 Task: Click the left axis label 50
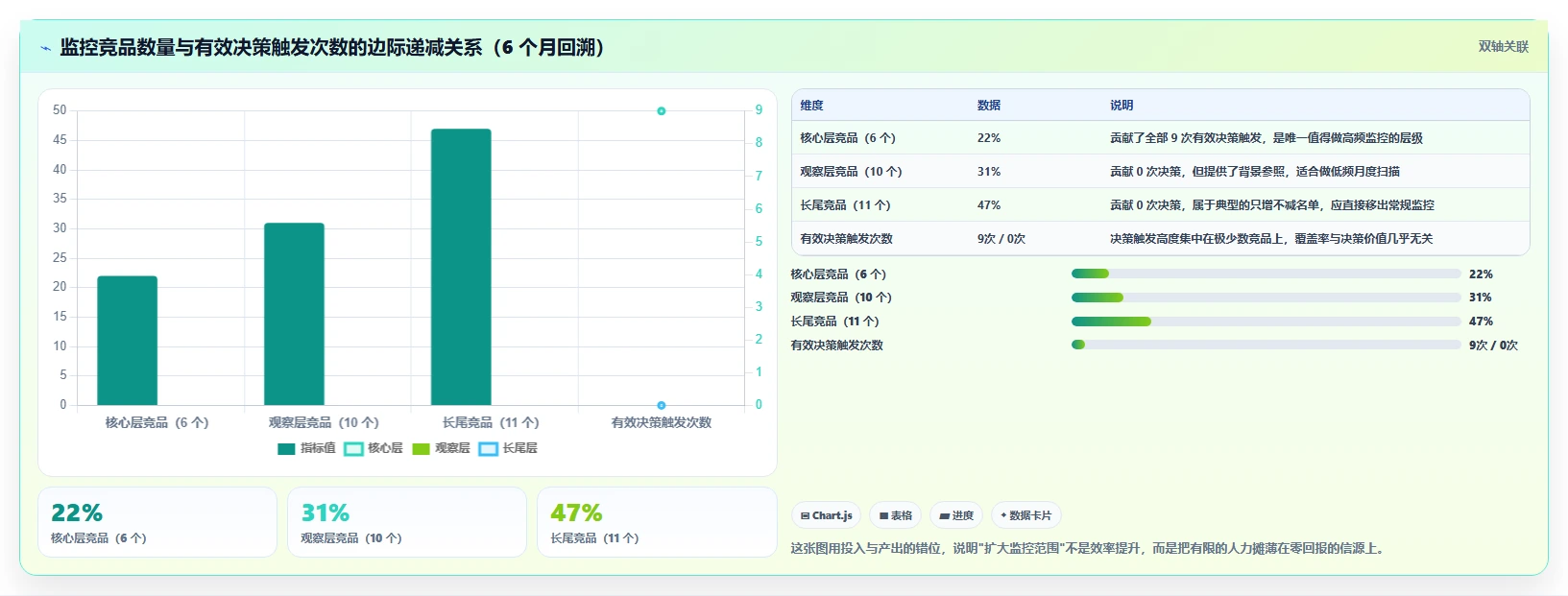coord(60,110)
